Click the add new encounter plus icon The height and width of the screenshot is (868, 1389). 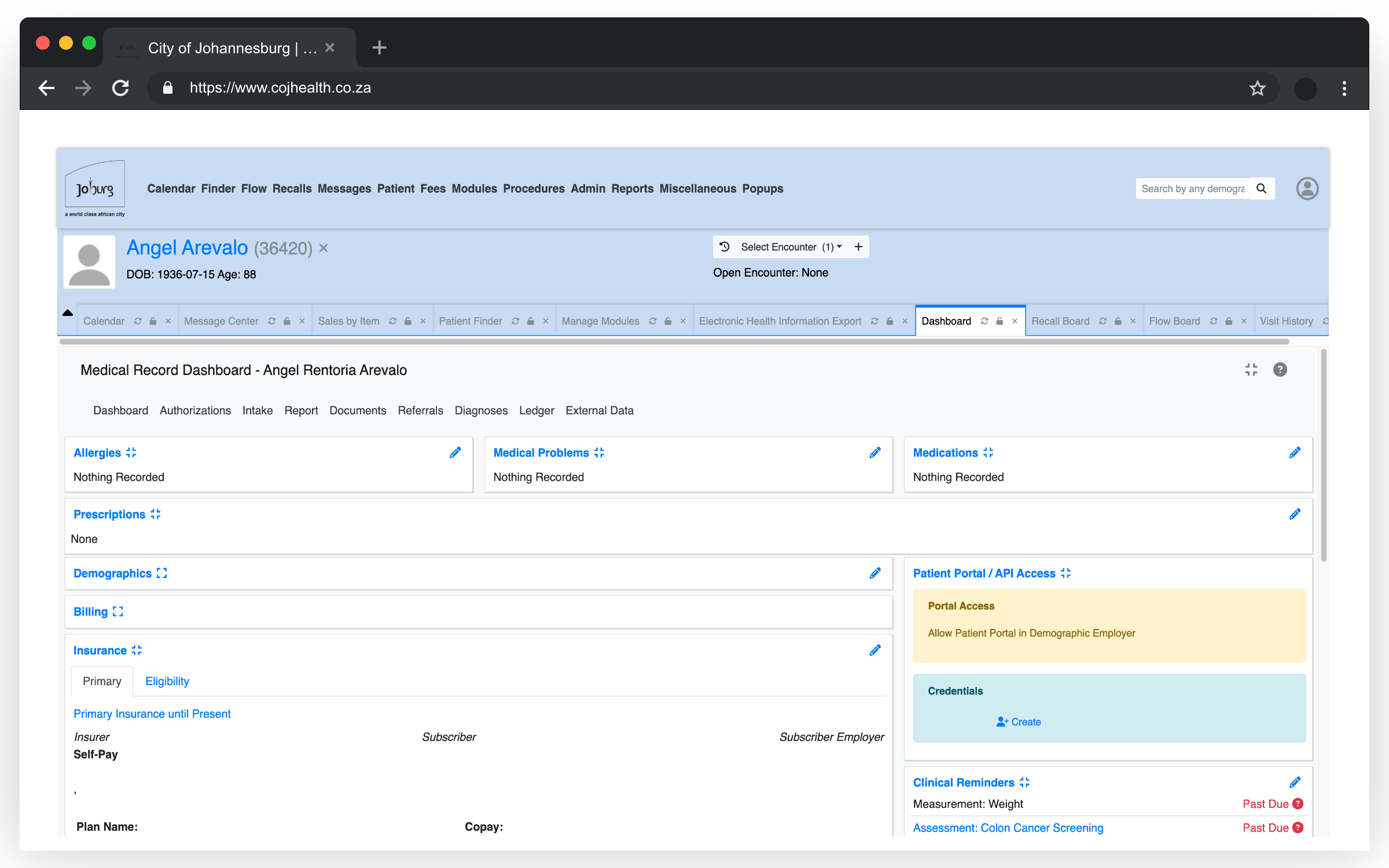(x=858, y=247)
